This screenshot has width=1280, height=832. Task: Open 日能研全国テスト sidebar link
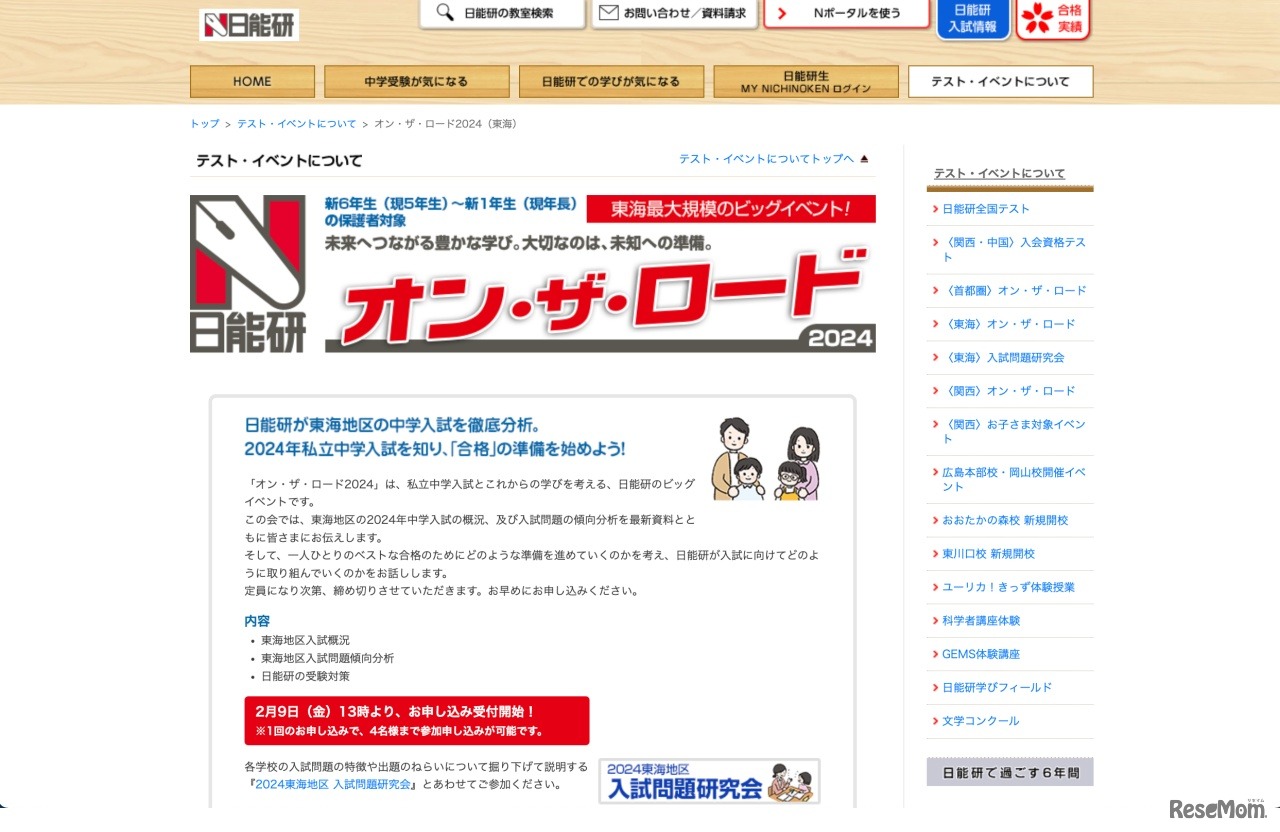986,209
